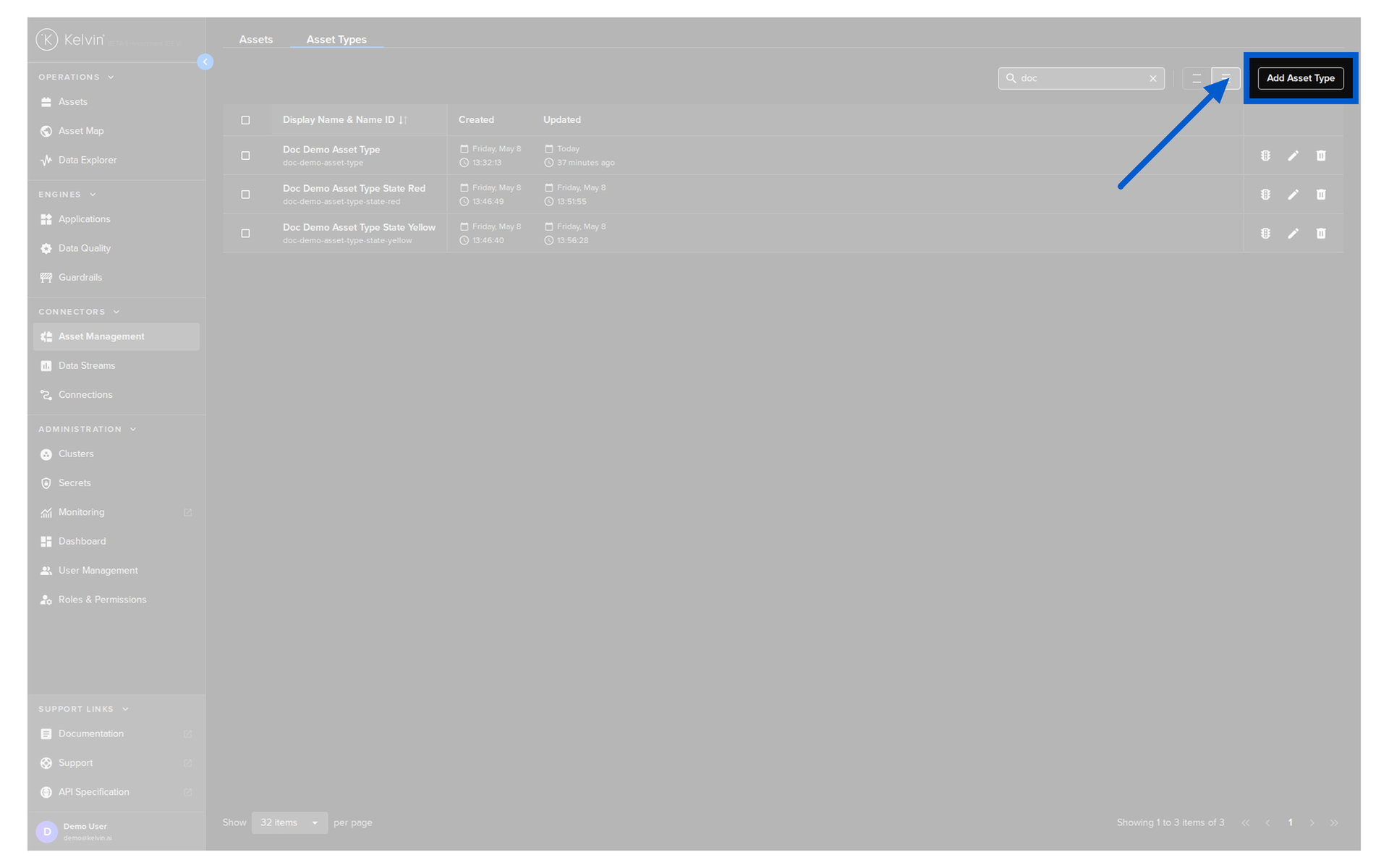Viewport: 1389px width, 868px height.
Task: Select the Asset Types tab
Action: point(336,39)
